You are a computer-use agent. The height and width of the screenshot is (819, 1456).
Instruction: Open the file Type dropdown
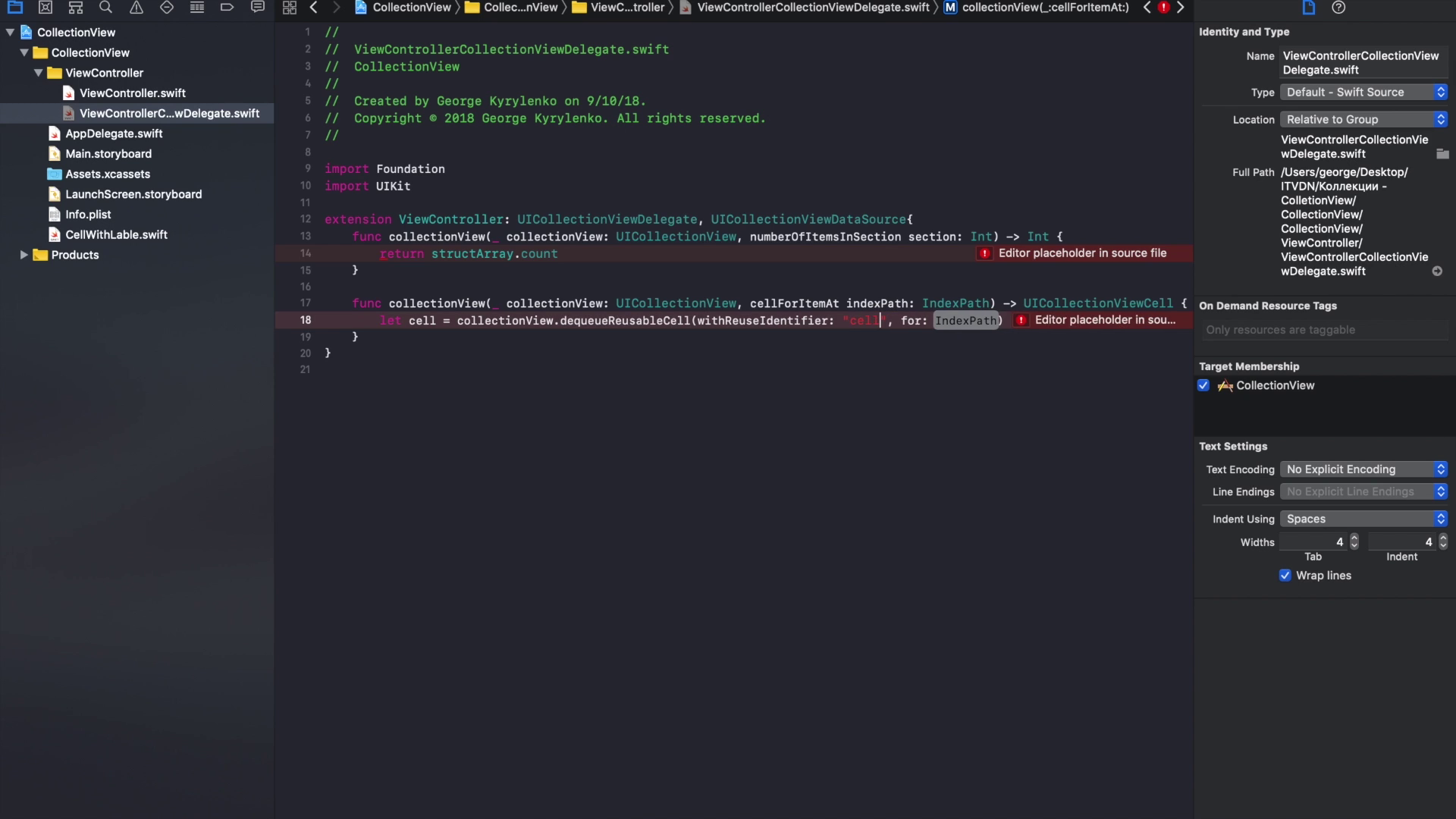tap(1363, 92)
